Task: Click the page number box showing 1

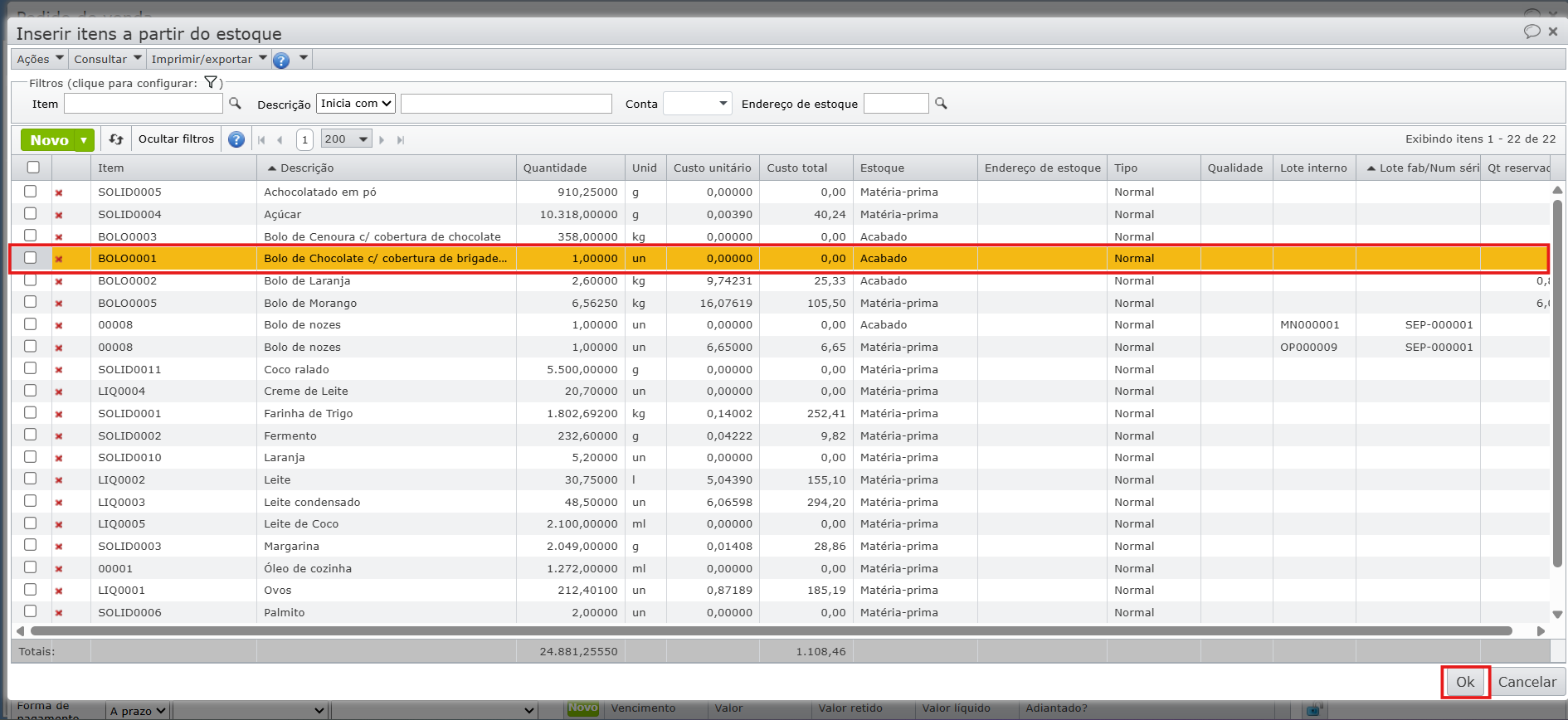Action: click(x=304, y=139)
